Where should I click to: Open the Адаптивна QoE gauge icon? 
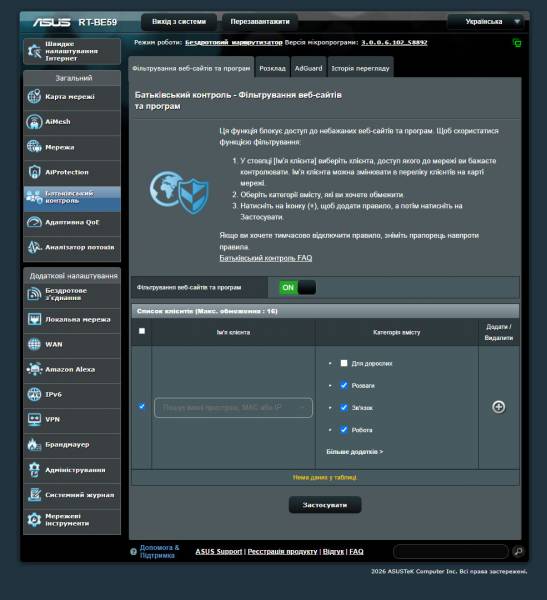[x=34, y=222]
